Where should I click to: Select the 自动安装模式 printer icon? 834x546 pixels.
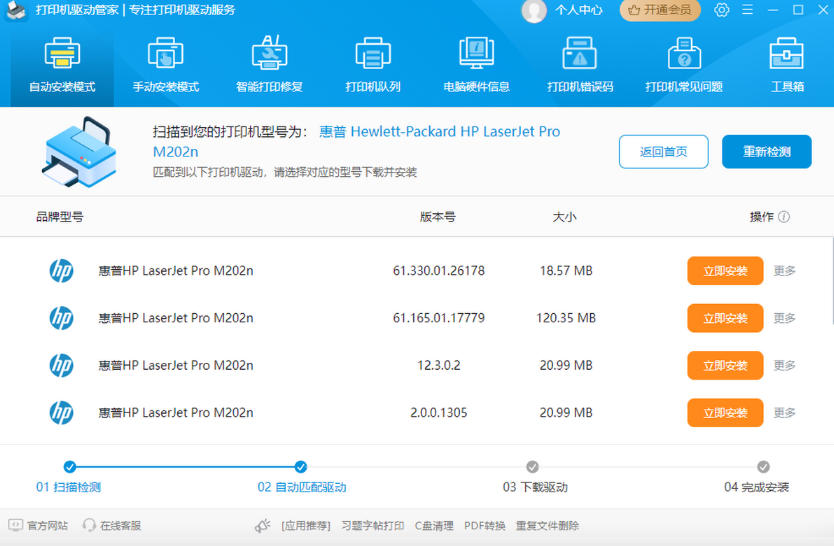tap(62, 53)
